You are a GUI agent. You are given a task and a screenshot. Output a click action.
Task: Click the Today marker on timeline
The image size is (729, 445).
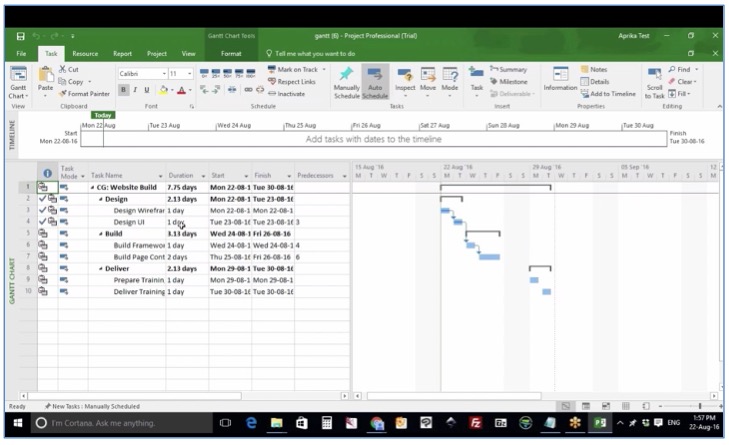(x=103, y=115)
